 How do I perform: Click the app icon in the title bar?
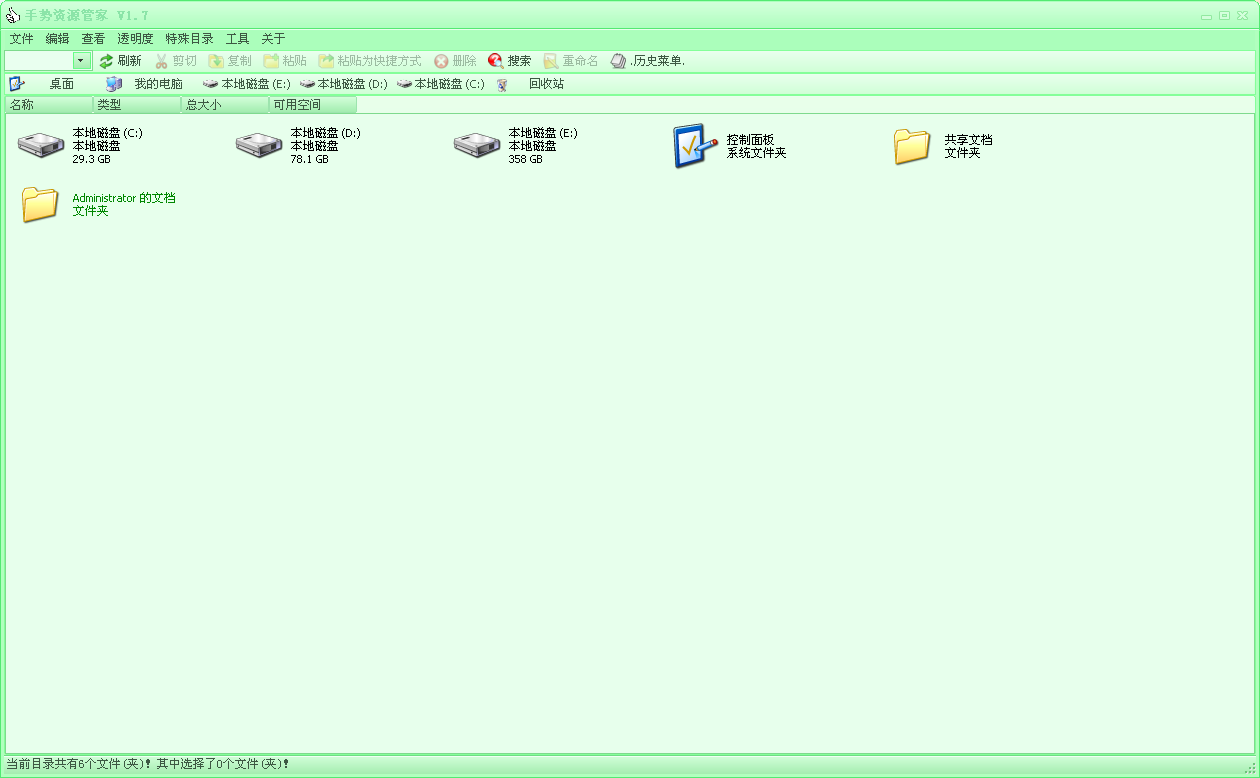tap(13, 15)
